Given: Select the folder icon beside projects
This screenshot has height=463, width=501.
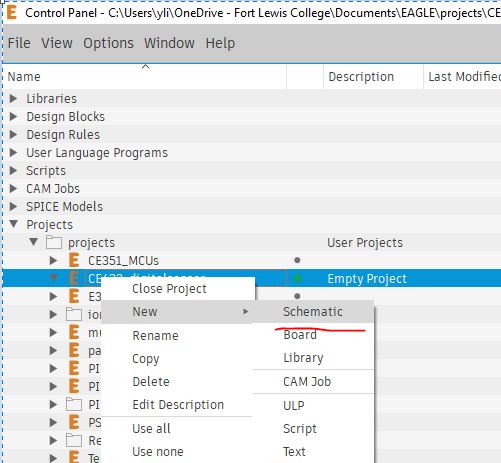Looking at the screenshot, I should click(54, 242).
